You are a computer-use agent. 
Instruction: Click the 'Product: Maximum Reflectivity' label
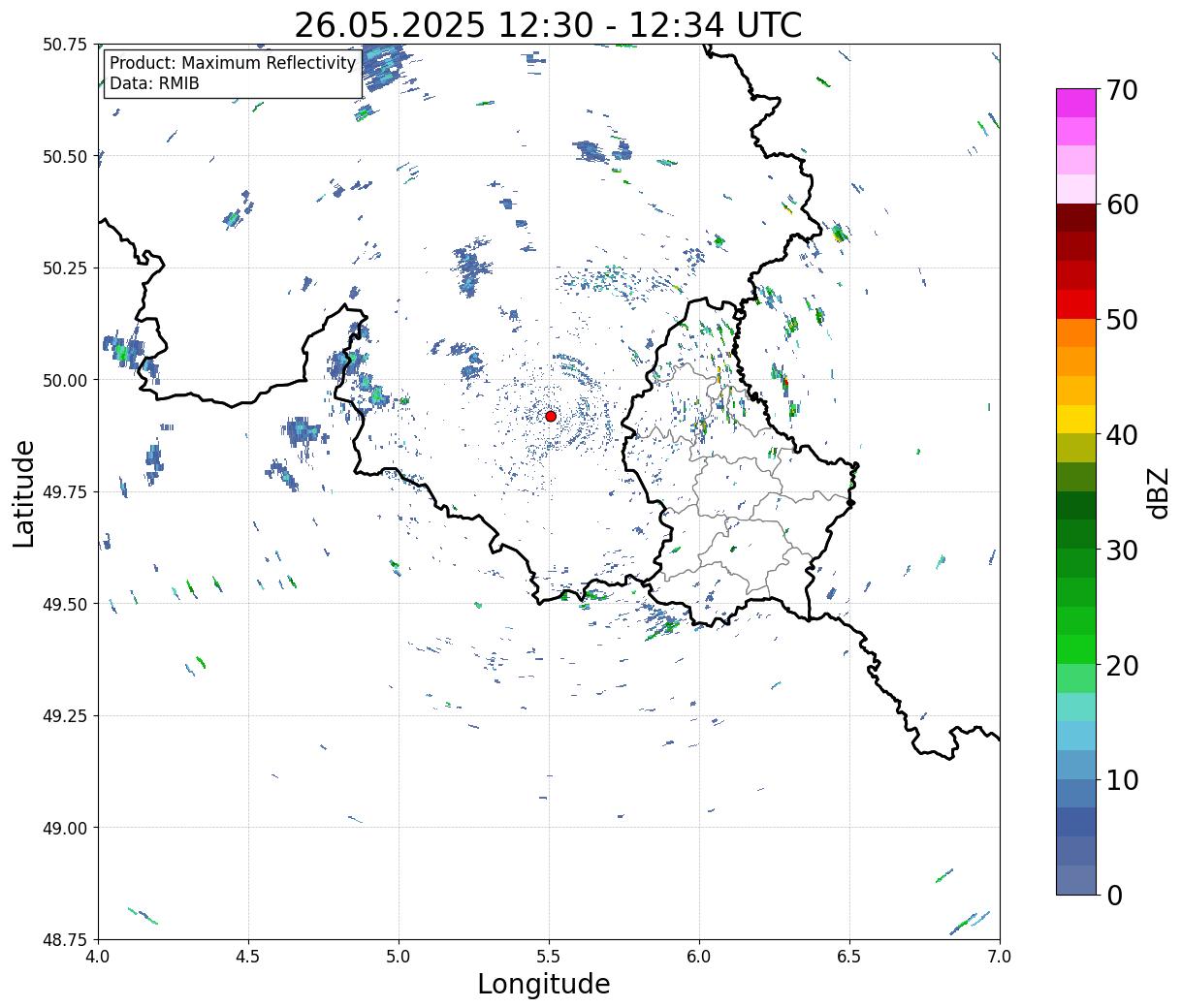pyautogui.click(x=233, y=63)
